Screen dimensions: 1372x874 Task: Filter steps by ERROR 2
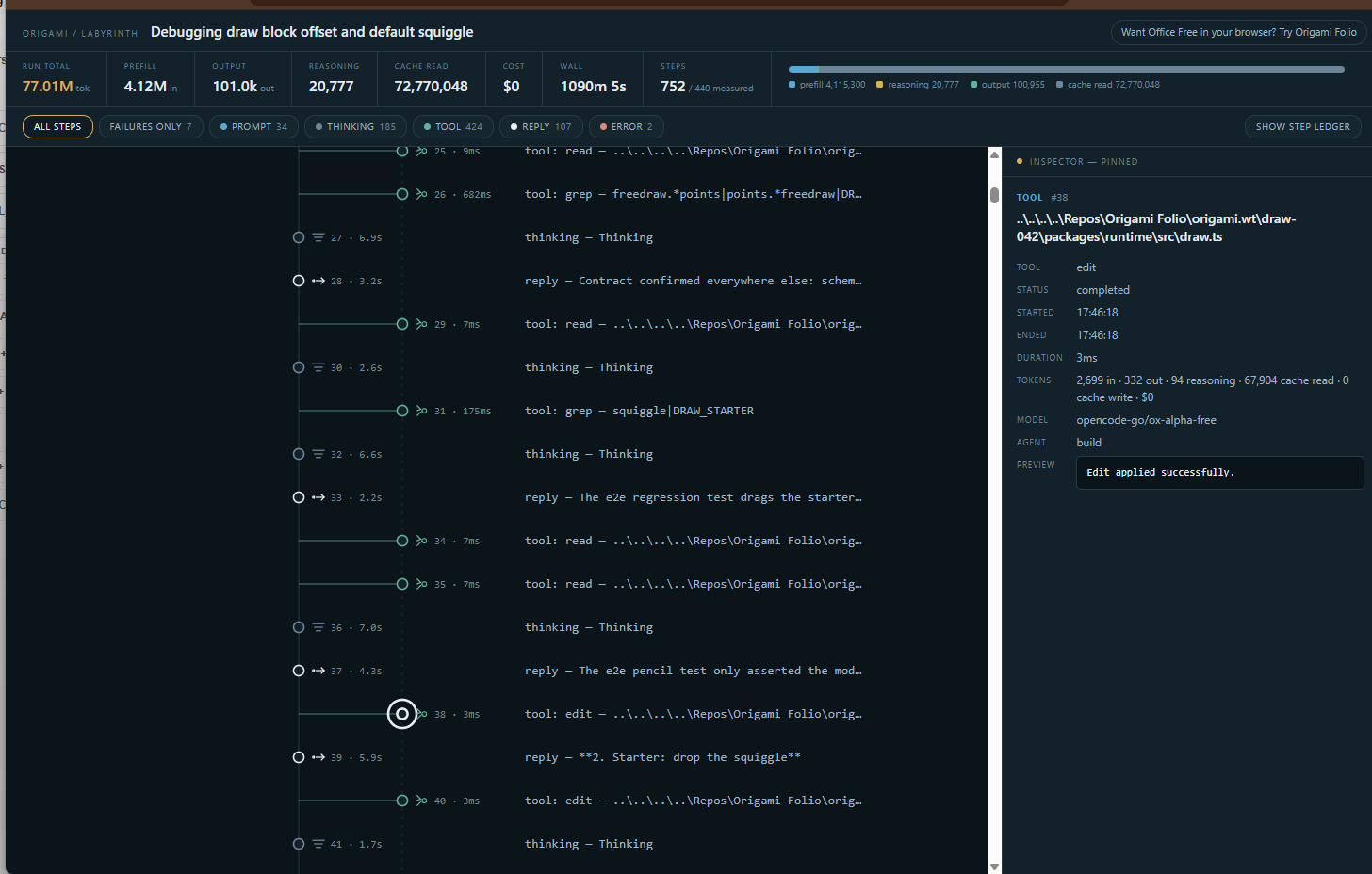[627, 126]
